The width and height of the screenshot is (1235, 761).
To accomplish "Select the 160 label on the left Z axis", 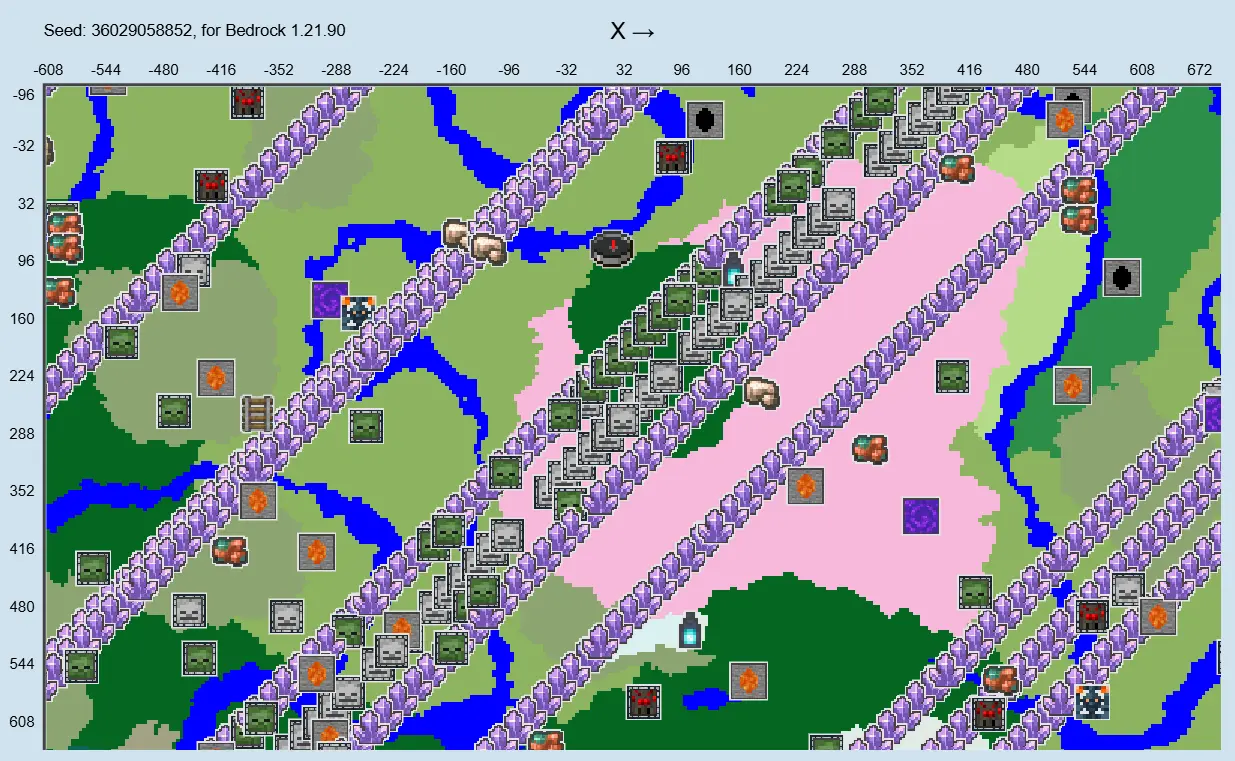I will 22,319.
